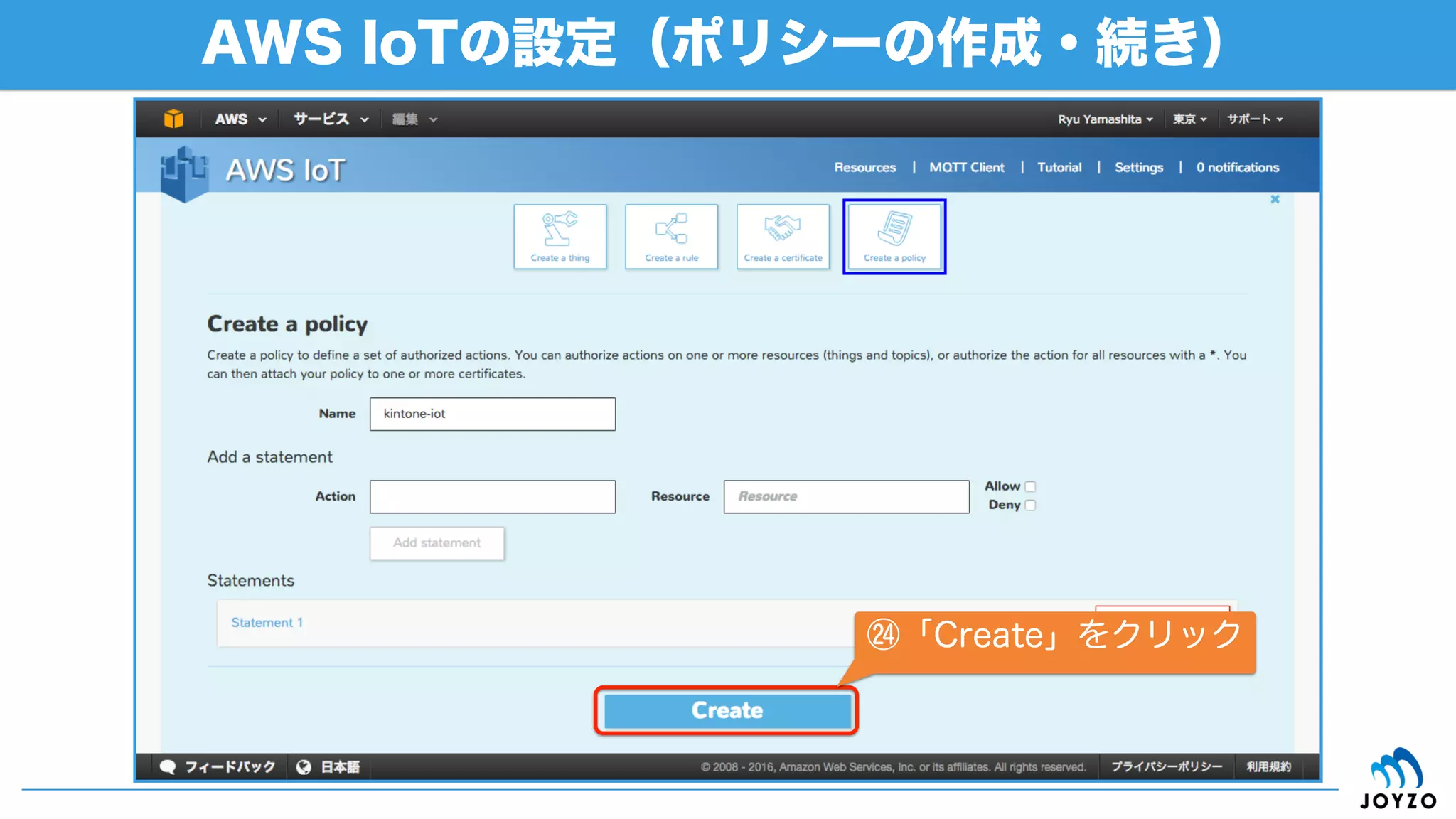Open the 東京 region selector
This screenshot has height=819, width=1456.
click(x=1189, y=119)
